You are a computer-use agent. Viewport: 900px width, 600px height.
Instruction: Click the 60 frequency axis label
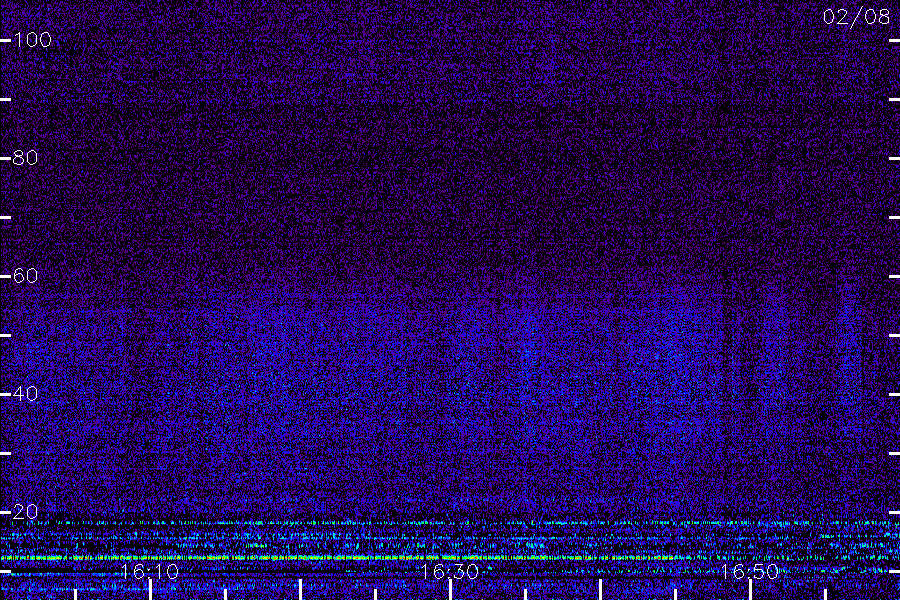tap(25, 276)
